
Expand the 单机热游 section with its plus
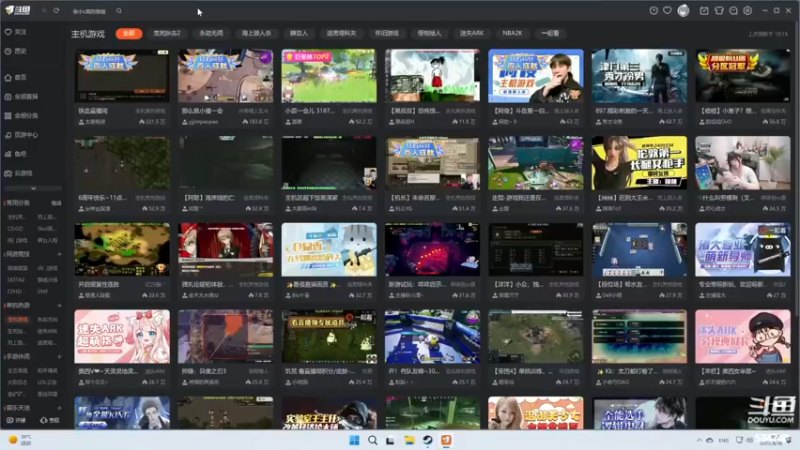pyautogui.click(x=59, y=306)
